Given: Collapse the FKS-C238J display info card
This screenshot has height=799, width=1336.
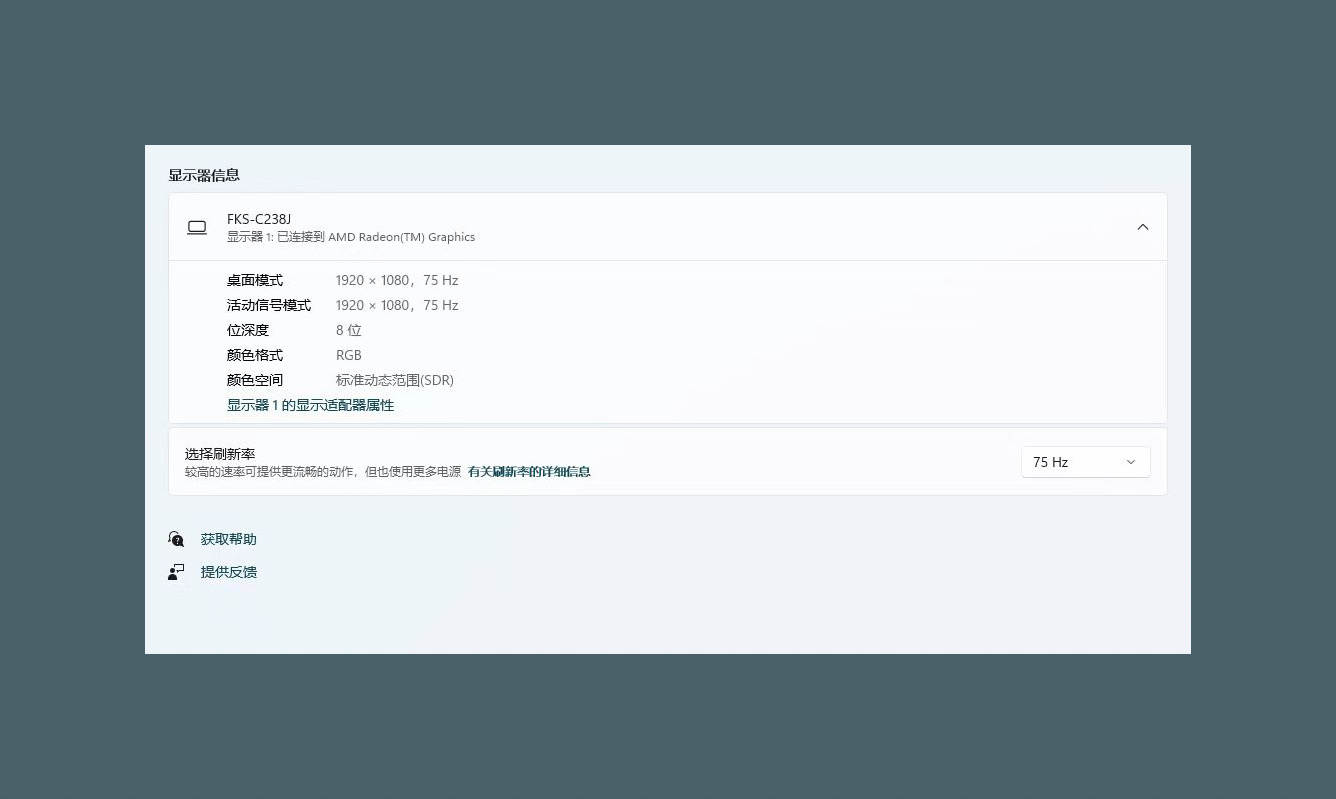Looking at the screenshot, I should point(1142,227).
